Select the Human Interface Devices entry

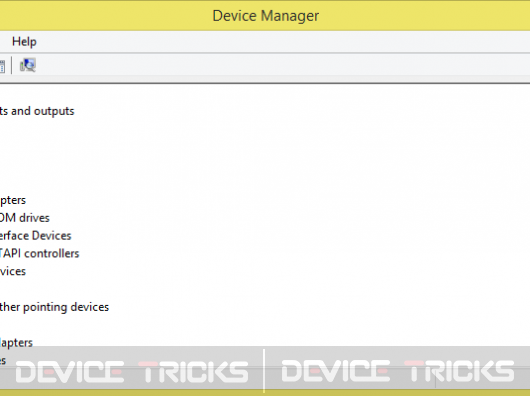click(x=35, y=236)
